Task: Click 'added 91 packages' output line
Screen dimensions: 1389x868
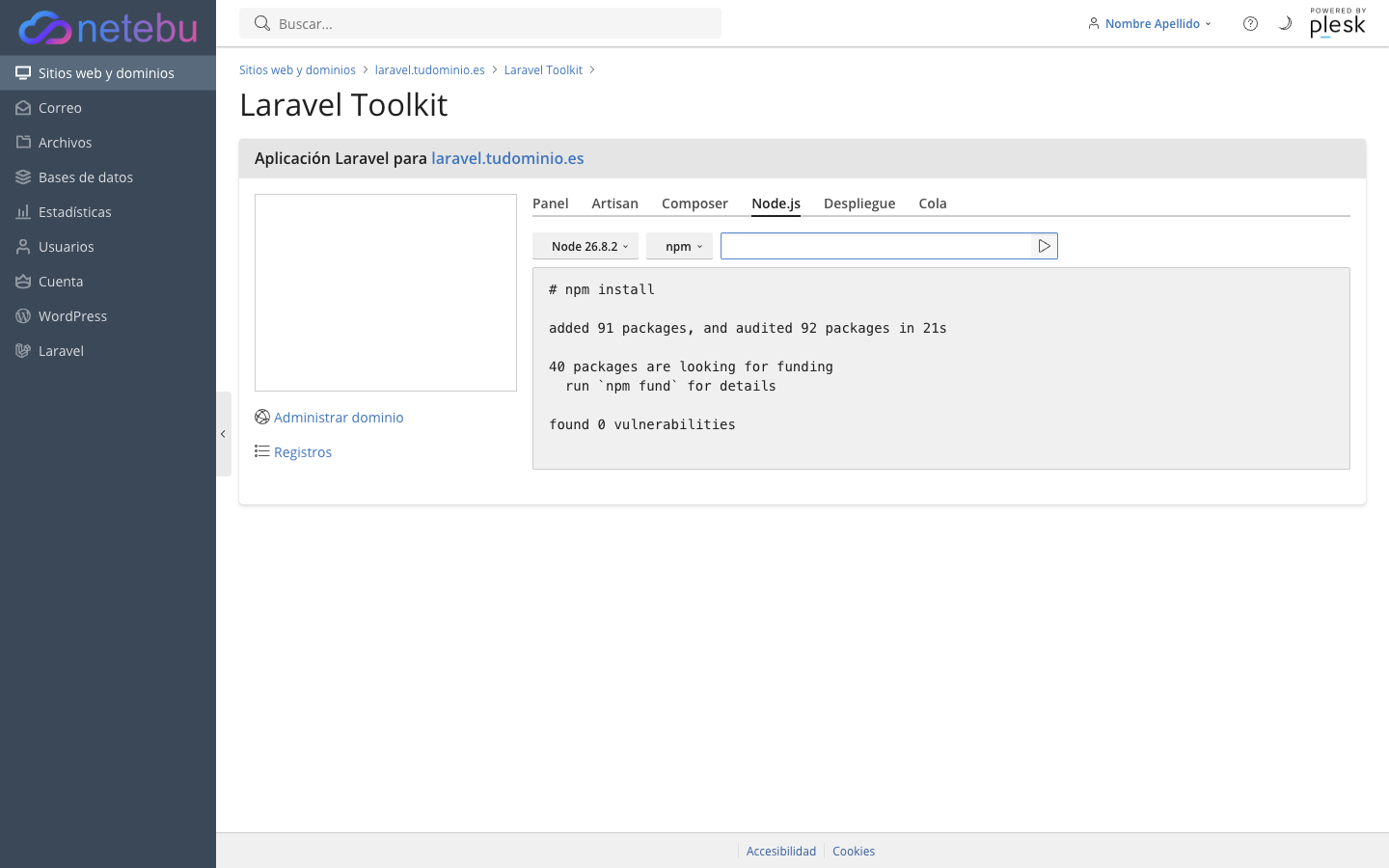Action: [x=748, y=328]
